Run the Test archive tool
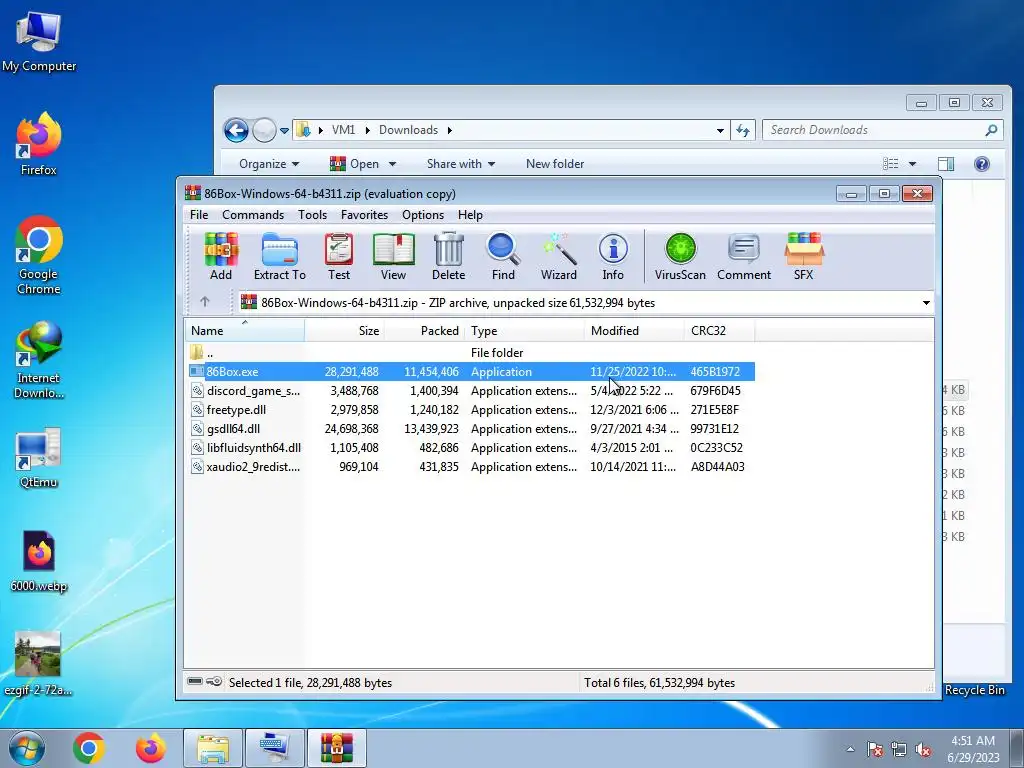This screenshot has height=768, width=1024. [339, 257]
